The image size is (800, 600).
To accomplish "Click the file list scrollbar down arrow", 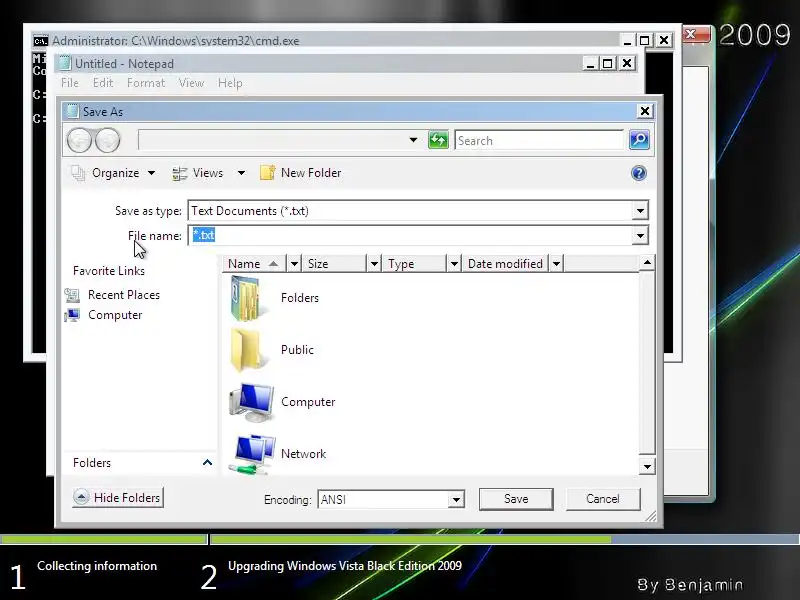I will coord(647,466).
